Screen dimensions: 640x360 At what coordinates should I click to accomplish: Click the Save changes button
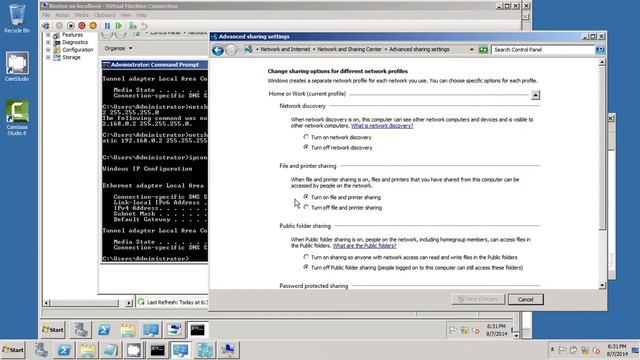pos(478,299)
